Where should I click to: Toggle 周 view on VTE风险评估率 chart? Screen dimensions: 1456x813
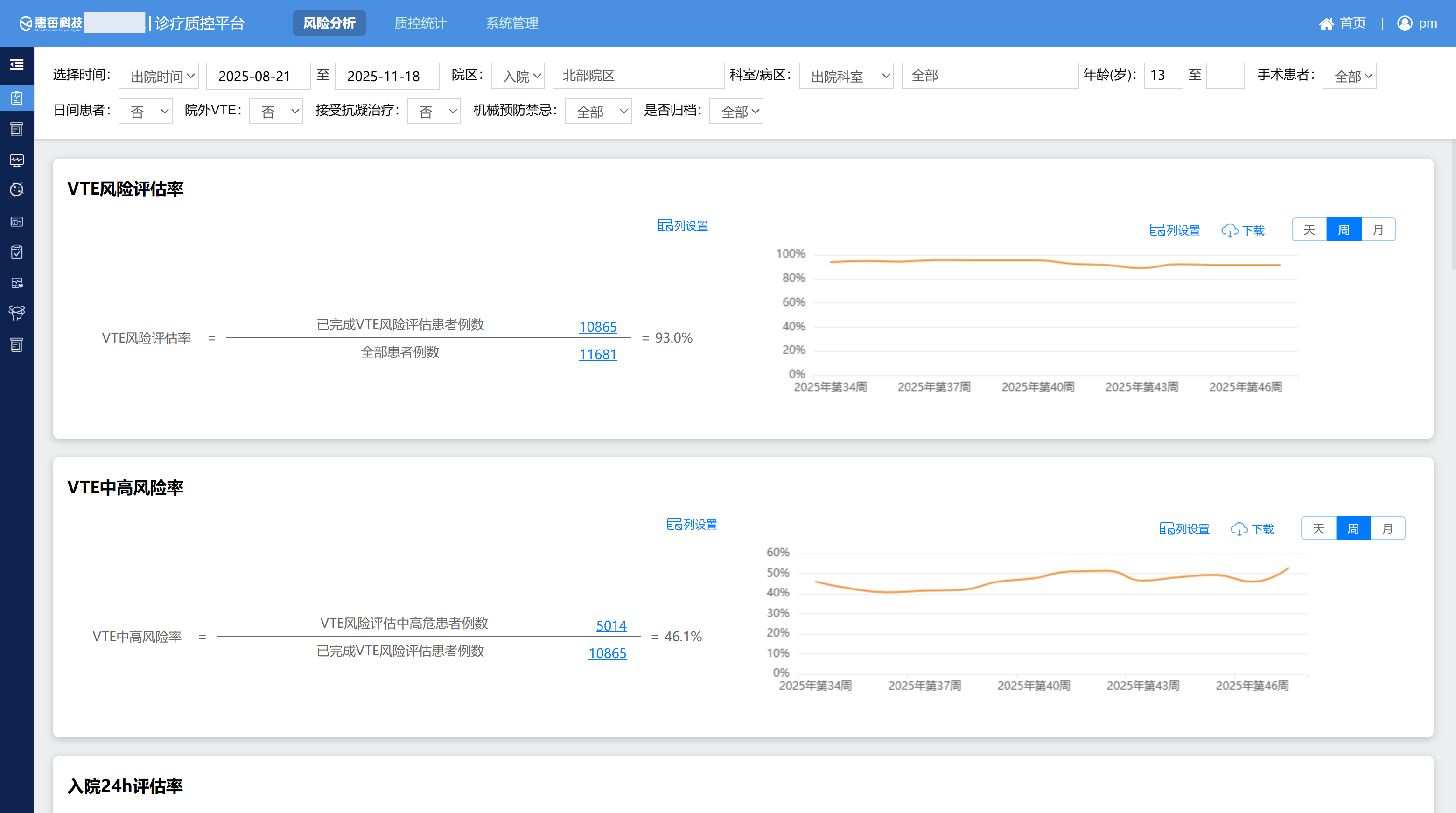[1344, 230]
